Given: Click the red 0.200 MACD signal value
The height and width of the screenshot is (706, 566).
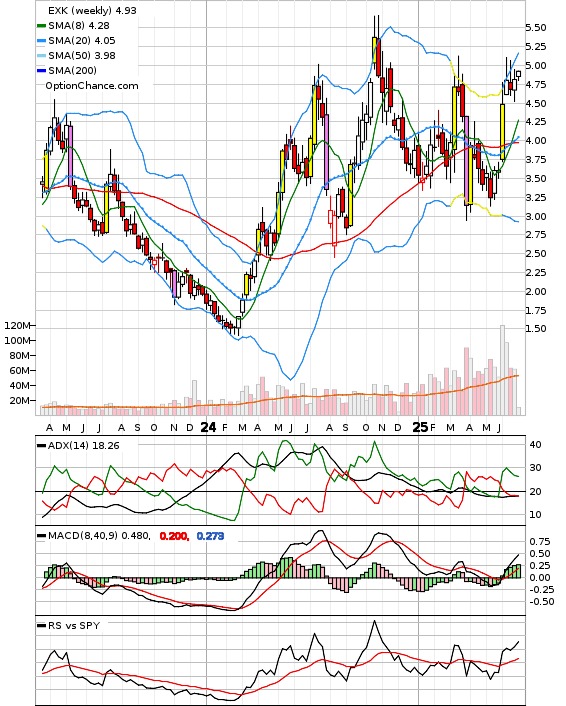Looking at the screenshot, I should pos(174,536).
